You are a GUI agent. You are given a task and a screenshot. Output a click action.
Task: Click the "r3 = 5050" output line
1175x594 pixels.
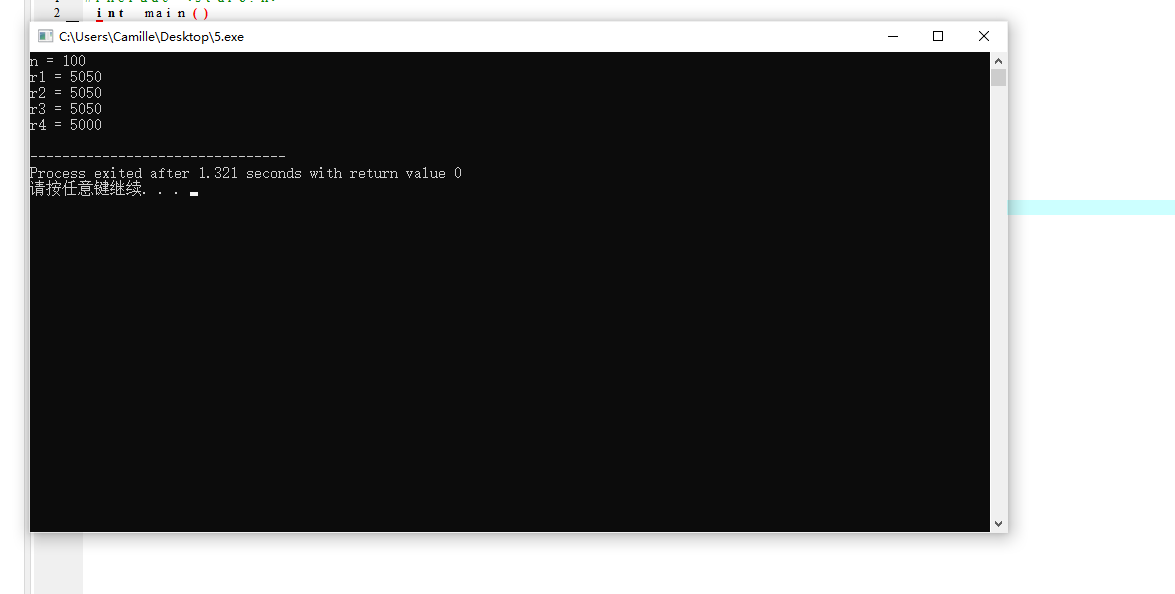(66, 109)
